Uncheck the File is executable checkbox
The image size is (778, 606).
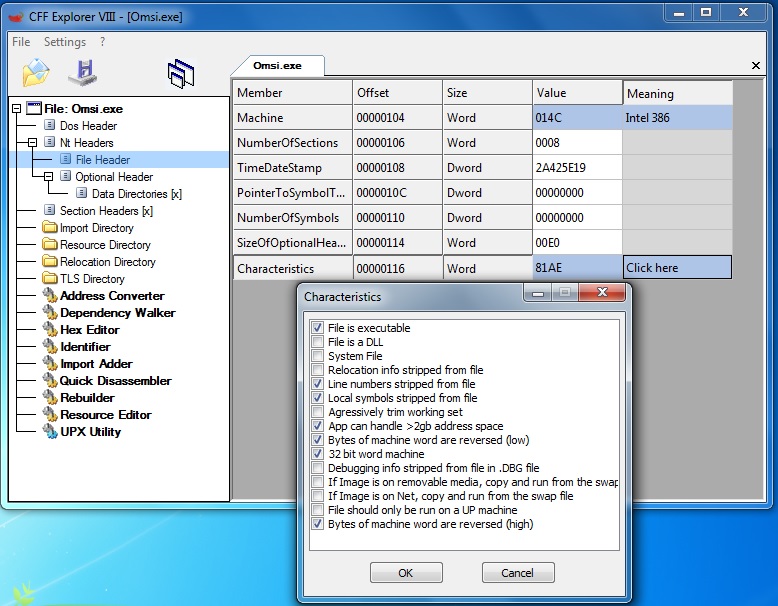pos(318,328)
